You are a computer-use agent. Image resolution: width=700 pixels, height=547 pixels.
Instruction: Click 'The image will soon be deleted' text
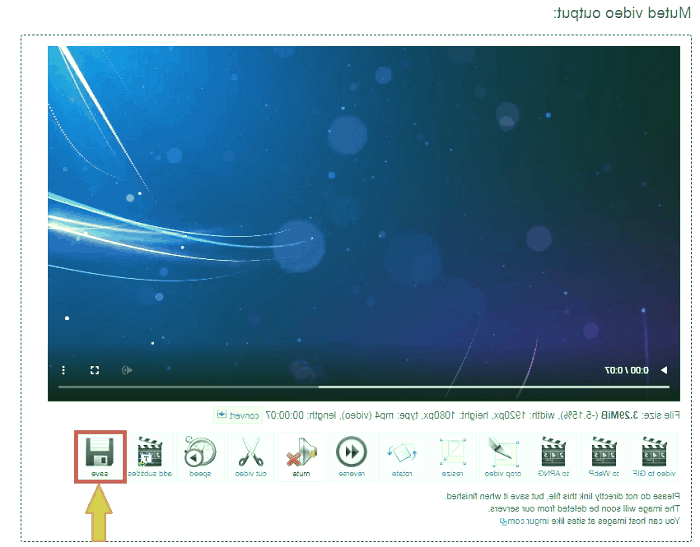pos(584,509)
